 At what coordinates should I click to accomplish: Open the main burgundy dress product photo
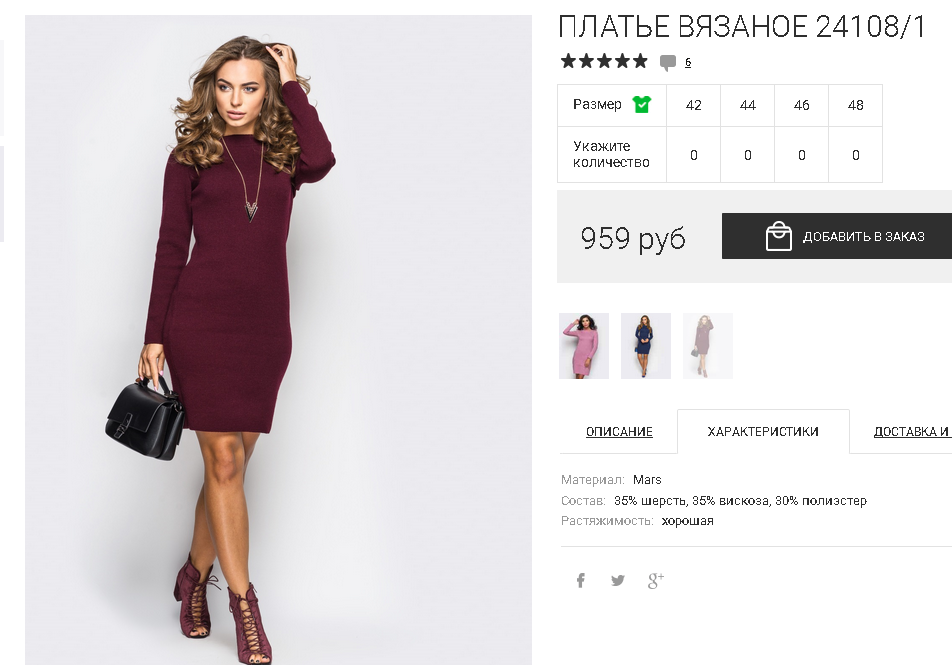(x=278, y=340)
